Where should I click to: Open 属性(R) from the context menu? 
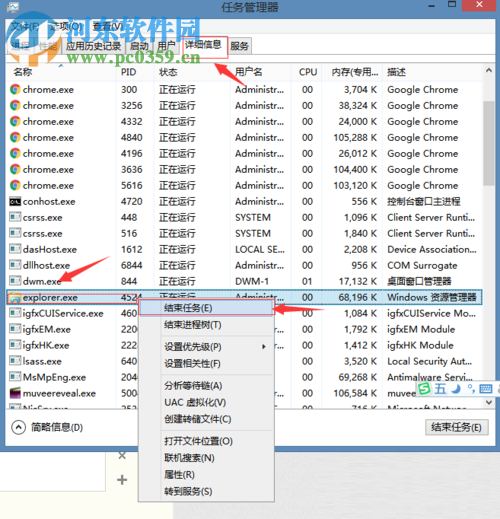206,474
